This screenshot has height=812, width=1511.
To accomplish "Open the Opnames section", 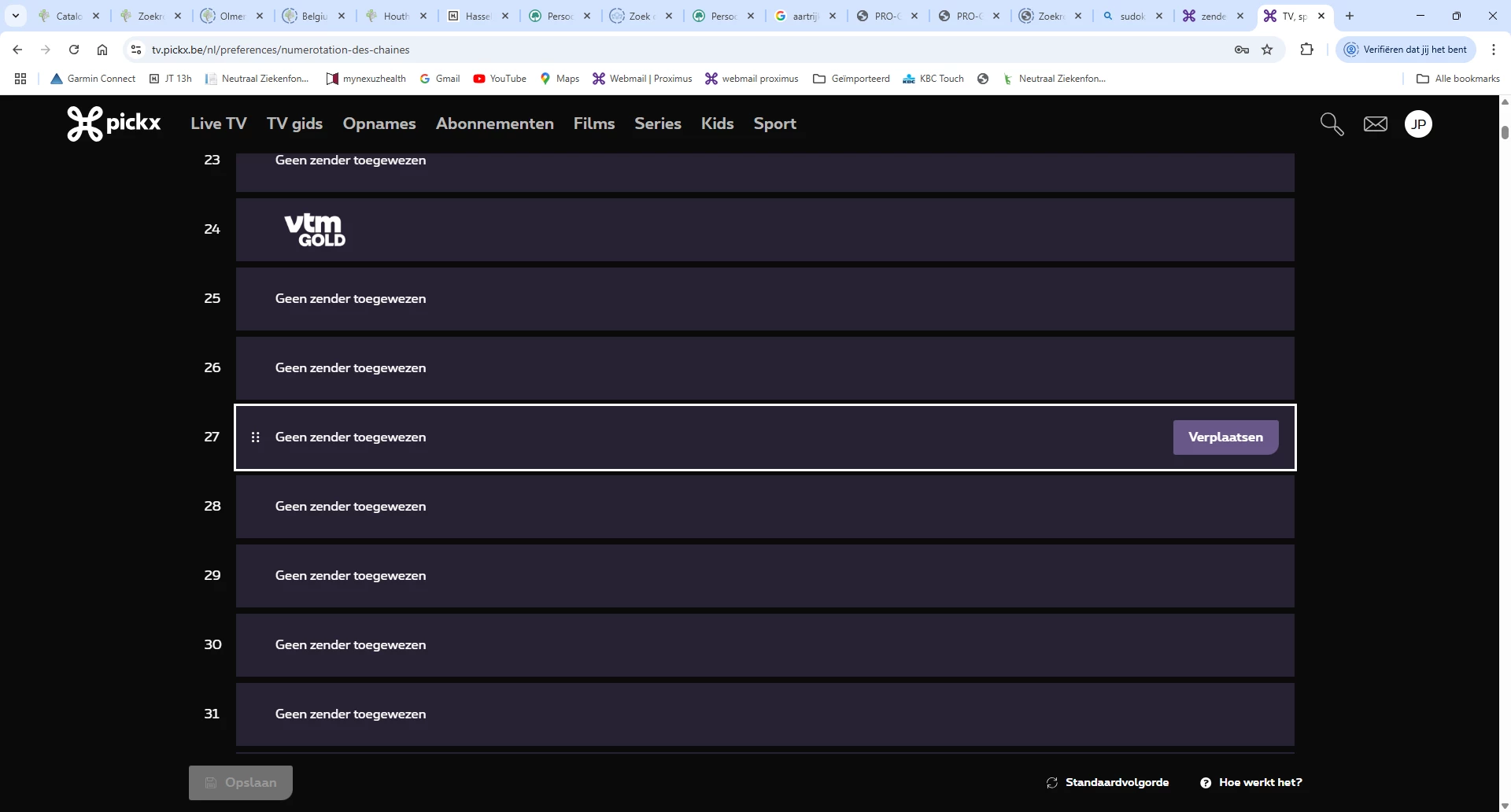I will click(379, 124).
